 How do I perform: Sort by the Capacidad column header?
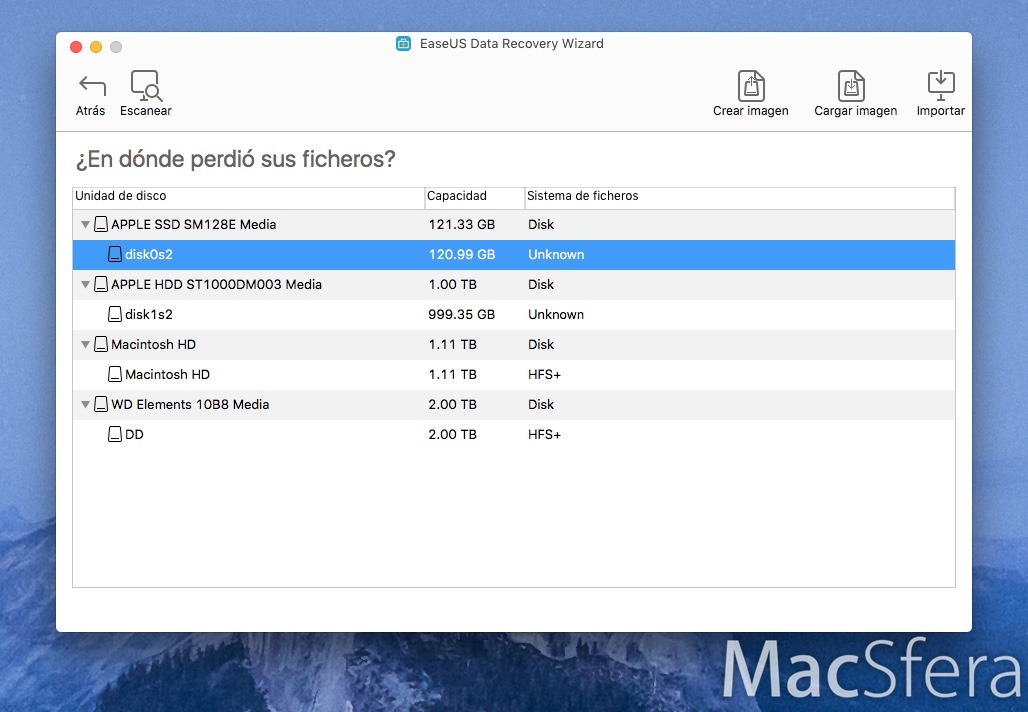(x=475, y=196)
